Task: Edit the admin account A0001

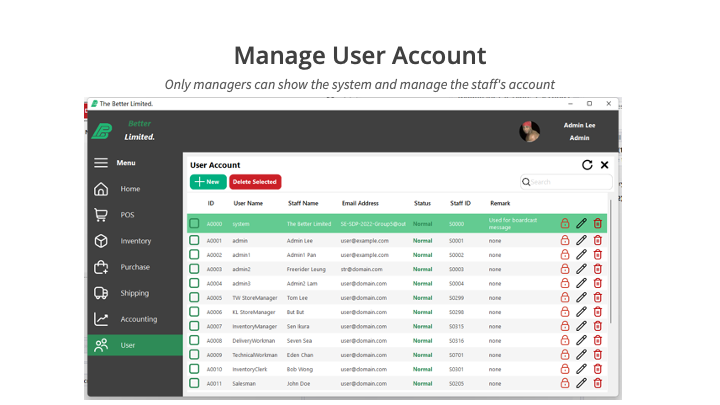Action: [x=581, y=240]
